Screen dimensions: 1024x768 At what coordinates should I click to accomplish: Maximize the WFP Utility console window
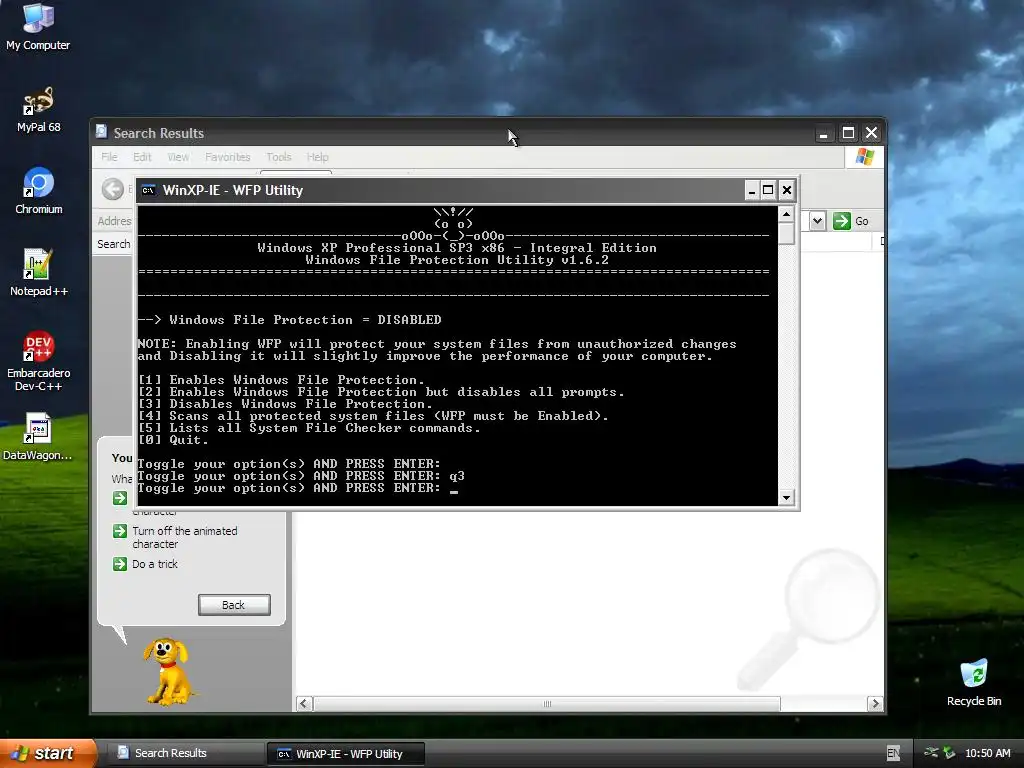click(x=769, y=190)
